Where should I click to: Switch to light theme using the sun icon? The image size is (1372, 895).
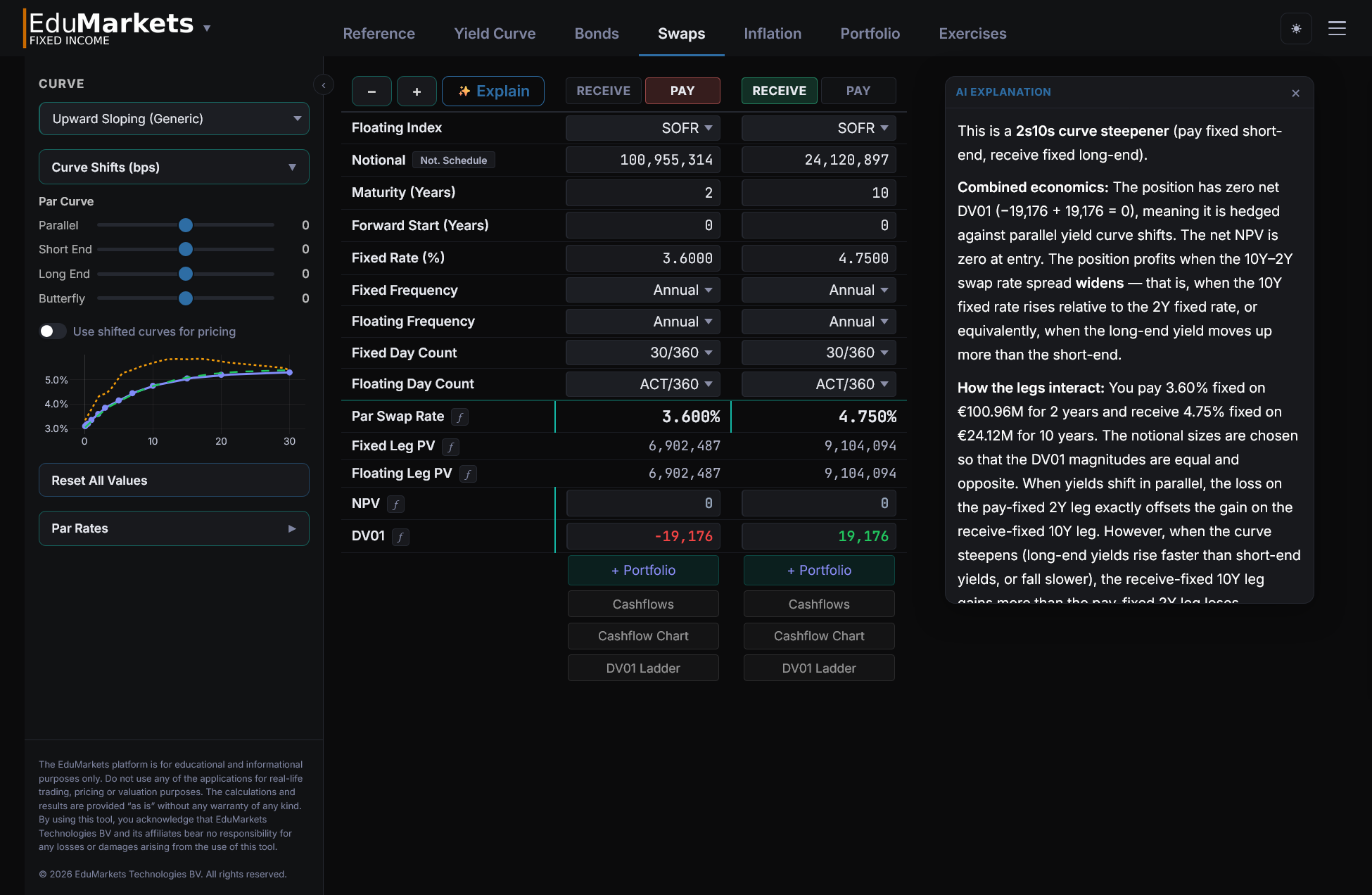click(x=1296, y=28)
